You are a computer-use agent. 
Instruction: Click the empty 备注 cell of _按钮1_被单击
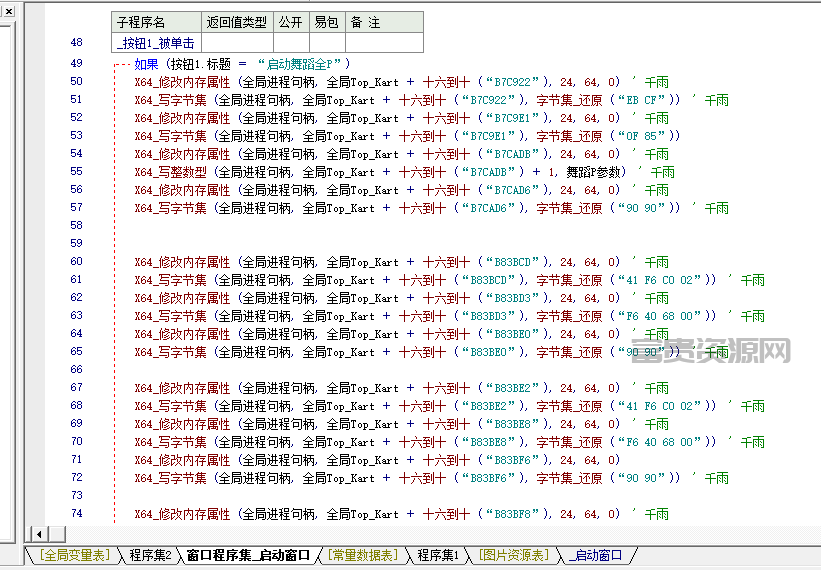point(384,43)
